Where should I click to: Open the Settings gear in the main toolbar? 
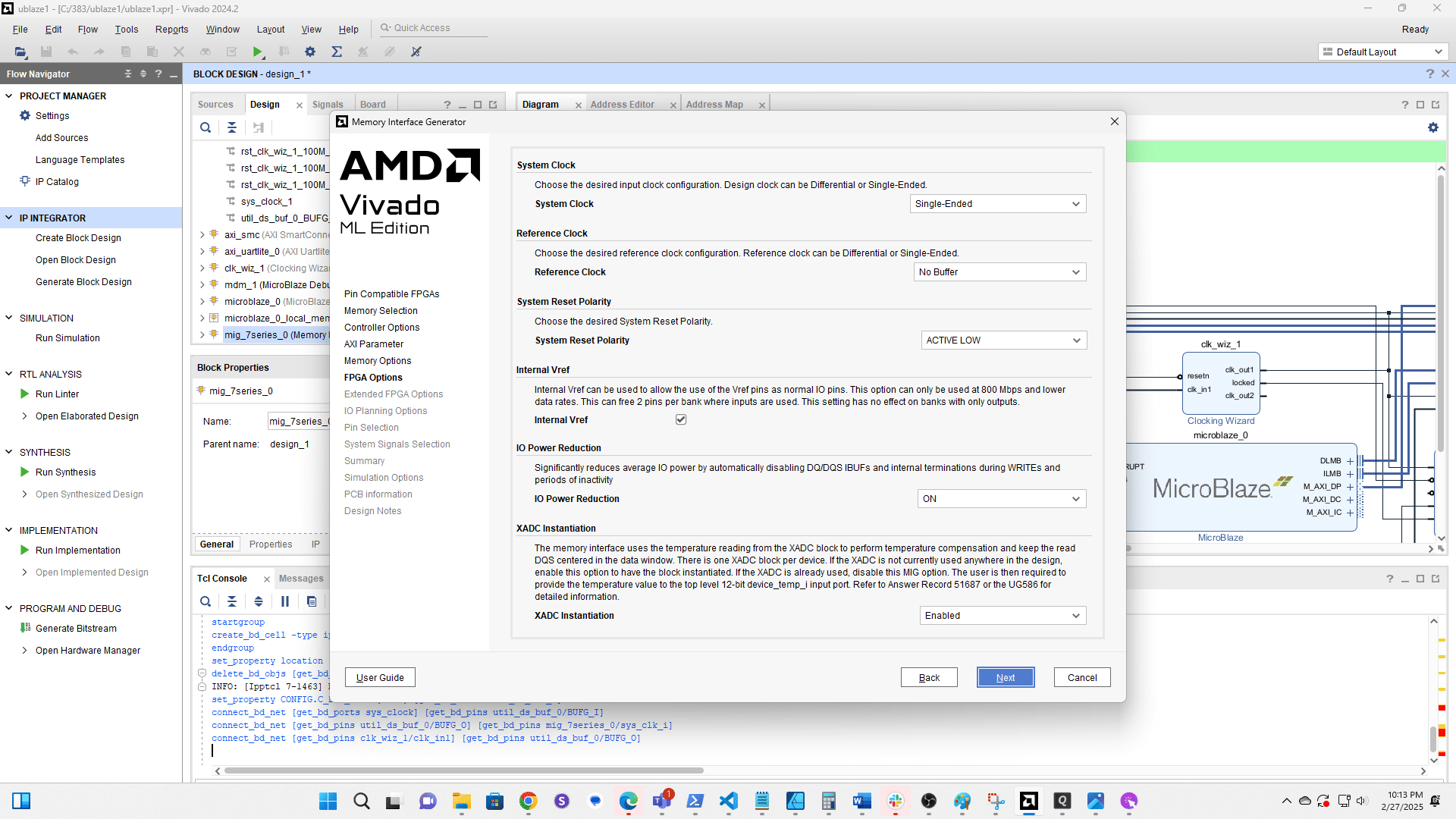(x=309, y=52)
